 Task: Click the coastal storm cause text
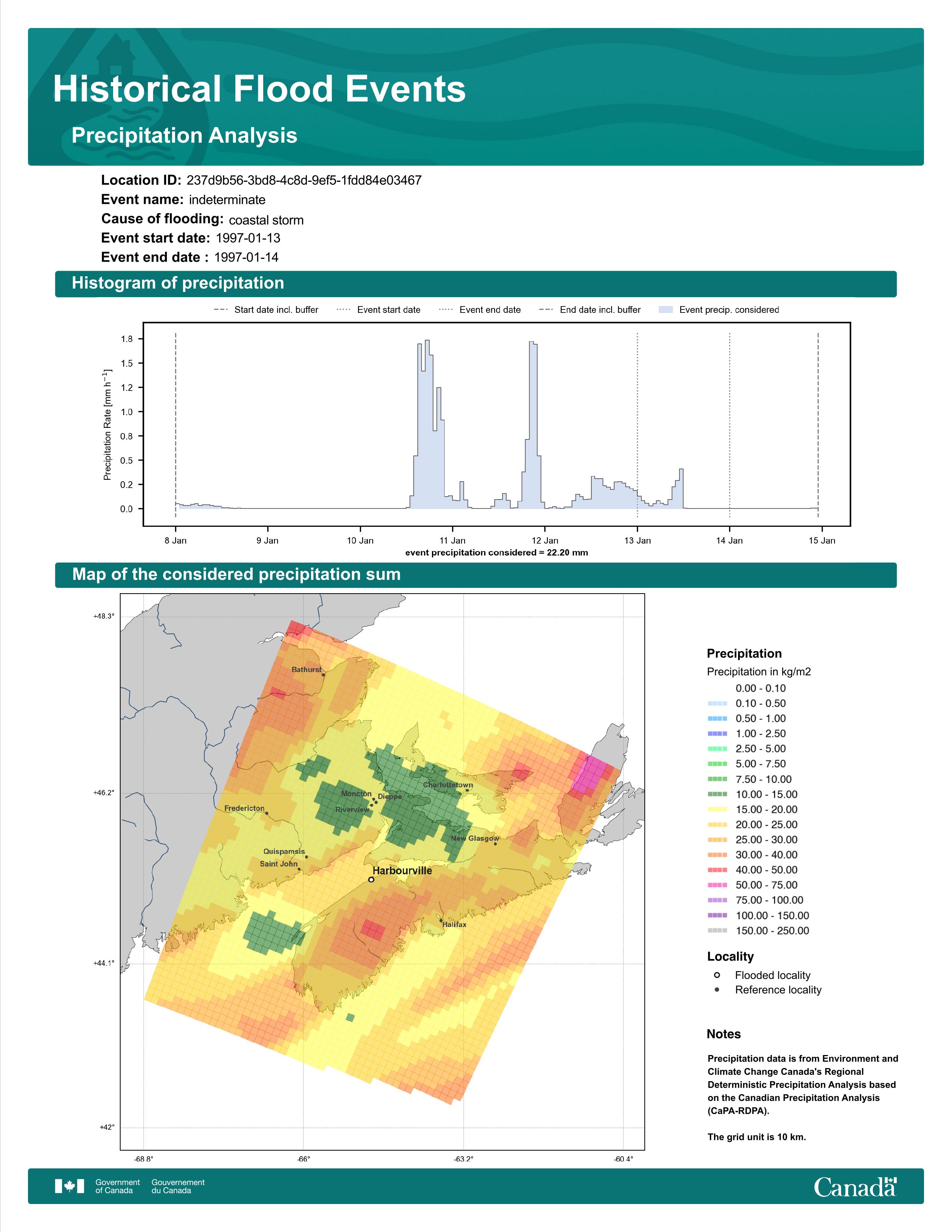(266, 220)
